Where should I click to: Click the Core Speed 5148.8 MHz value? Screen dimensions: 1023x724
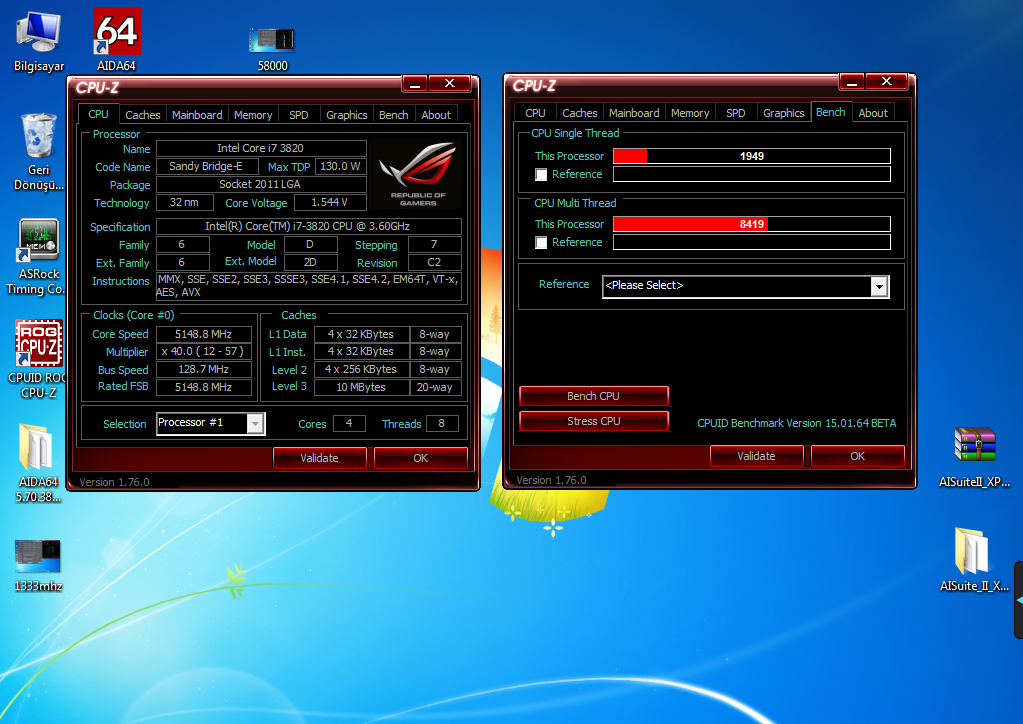204,334
